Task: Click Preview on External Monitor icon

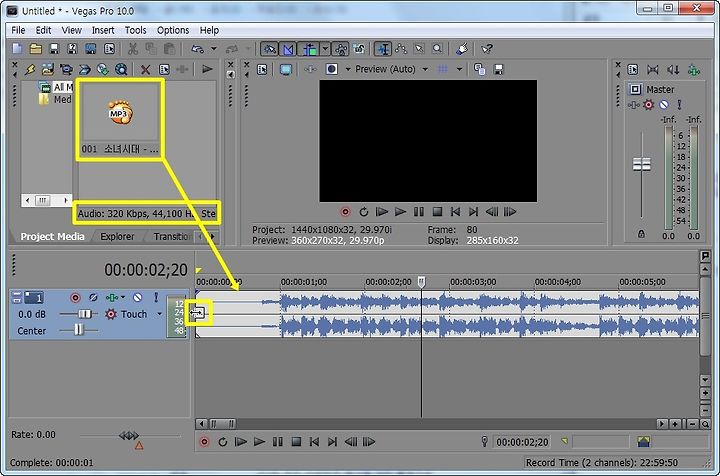Action: point(286,69)
